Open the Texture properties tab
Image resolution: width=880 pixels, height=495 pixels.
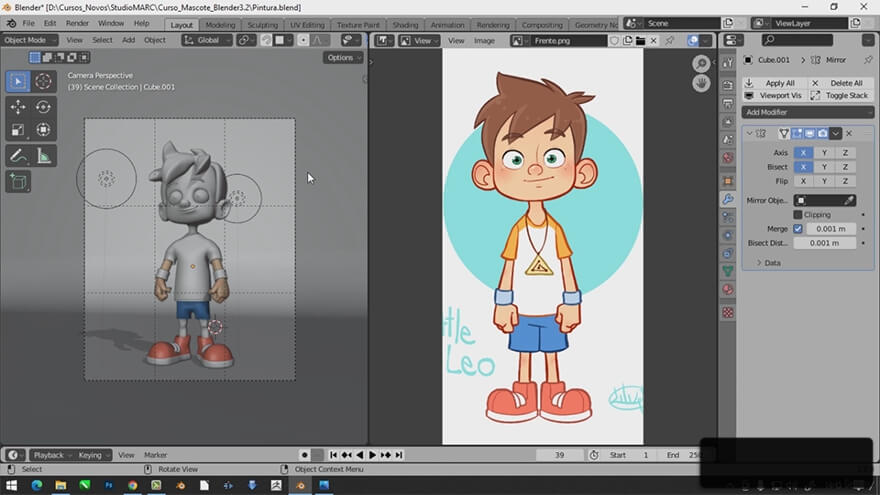pos(728,313)
